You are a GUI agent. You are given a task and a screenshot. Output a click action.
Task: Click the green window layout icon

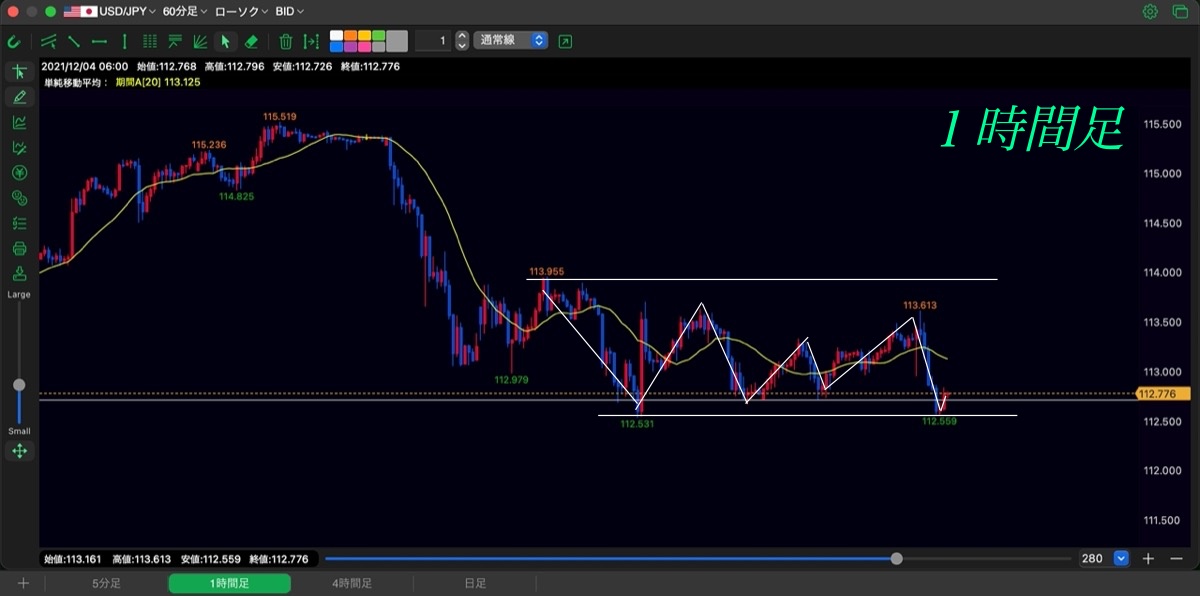pyautogui.click(x=1178, y=12)
